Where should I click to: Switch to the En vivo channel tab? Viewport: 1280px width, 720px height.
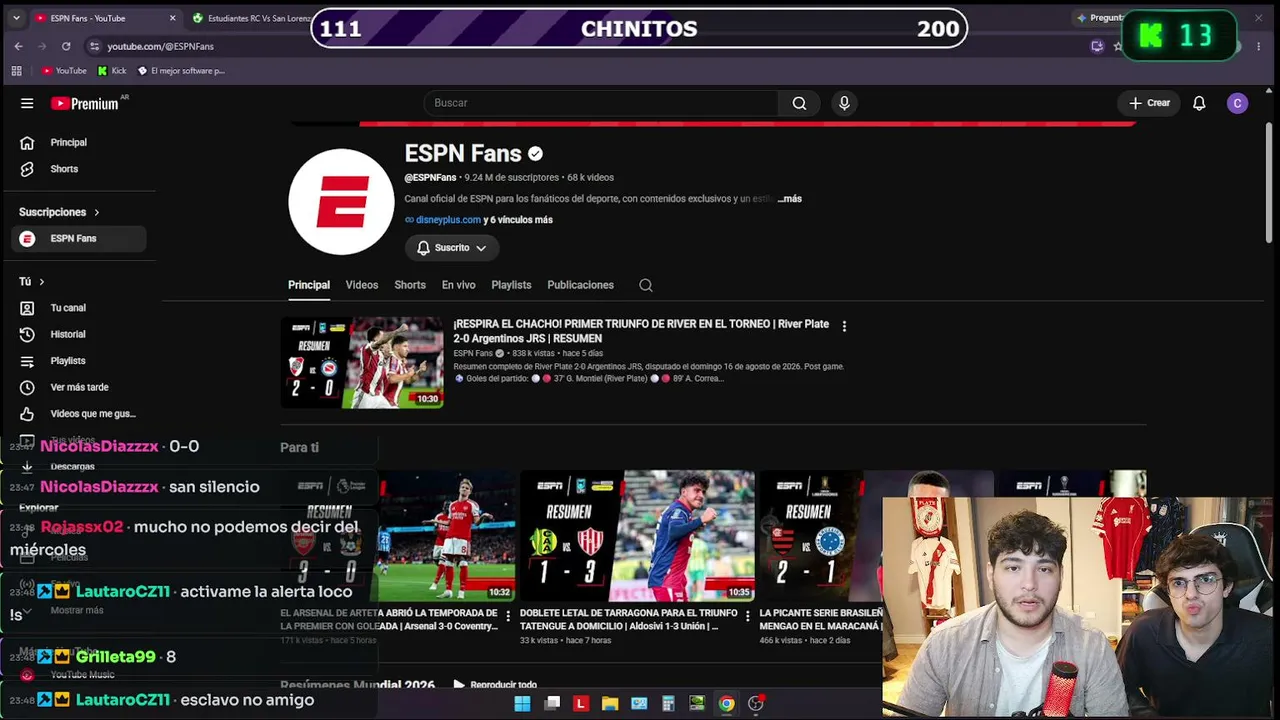click(x=459, y=285)
